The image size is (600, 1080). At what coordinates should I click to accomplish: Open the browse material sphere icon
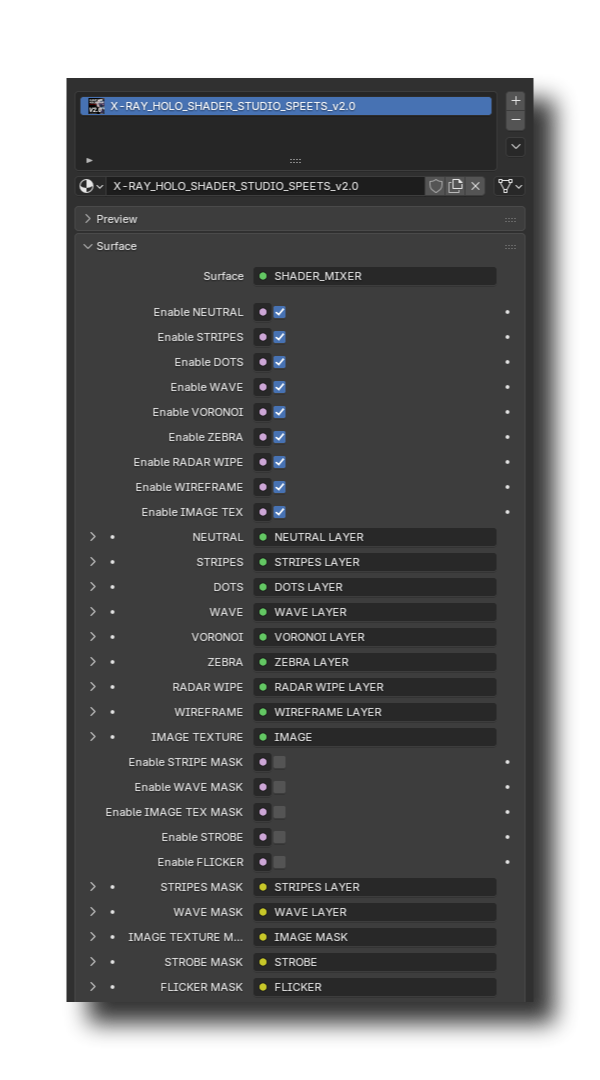tap(90, 186)
